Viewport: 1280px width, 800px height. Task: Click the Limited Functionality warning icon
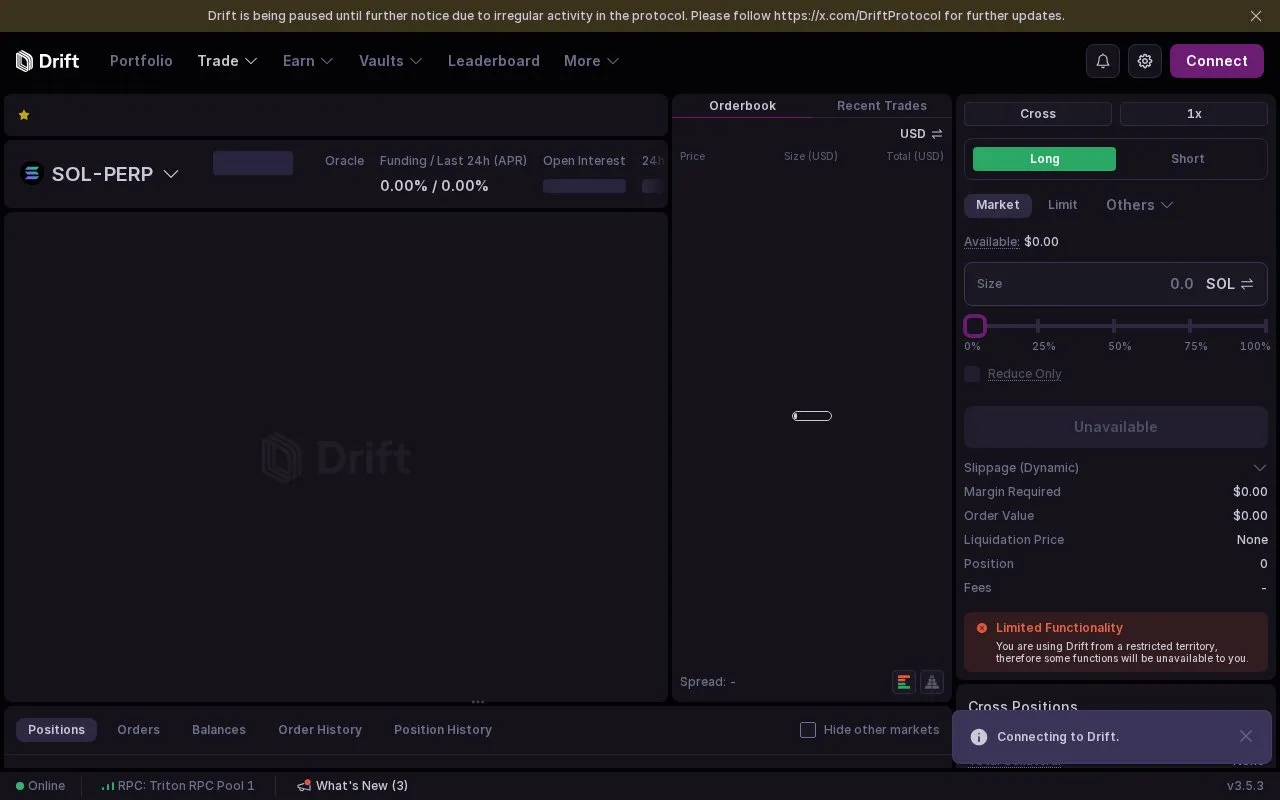pos(982,628)
